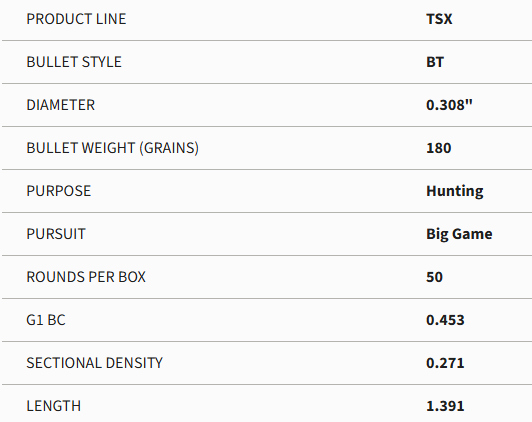Click the DIAMETER label
Image resolution: width=532 pixels, height=422 pixels.
(61, 105)
